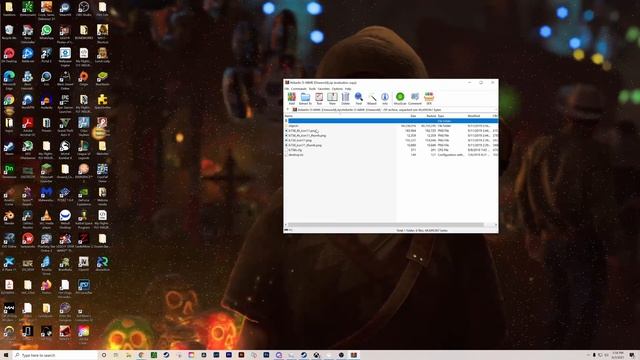Open VLC media player desktop shortcut
The height and width of the screenshot is (360, 640).
(x=46, y=217)
